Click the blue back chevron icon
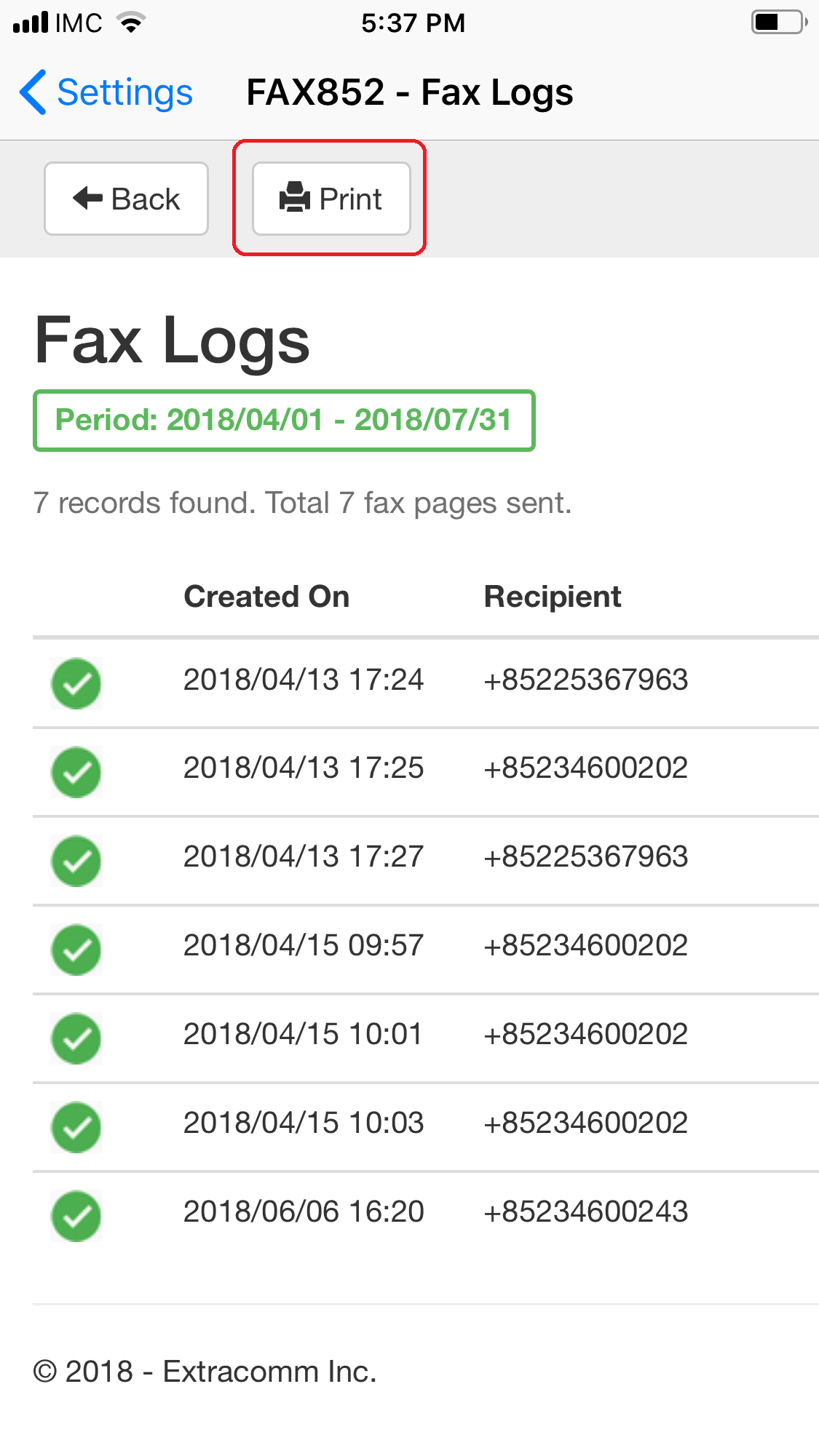This screenshot has width=819, height=1456. coord(33,92)
